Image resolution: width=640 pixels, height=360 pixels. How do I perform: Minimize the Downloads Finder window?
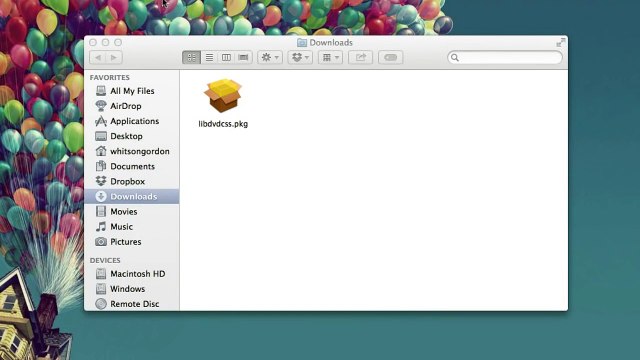click(x=105, y=42)
